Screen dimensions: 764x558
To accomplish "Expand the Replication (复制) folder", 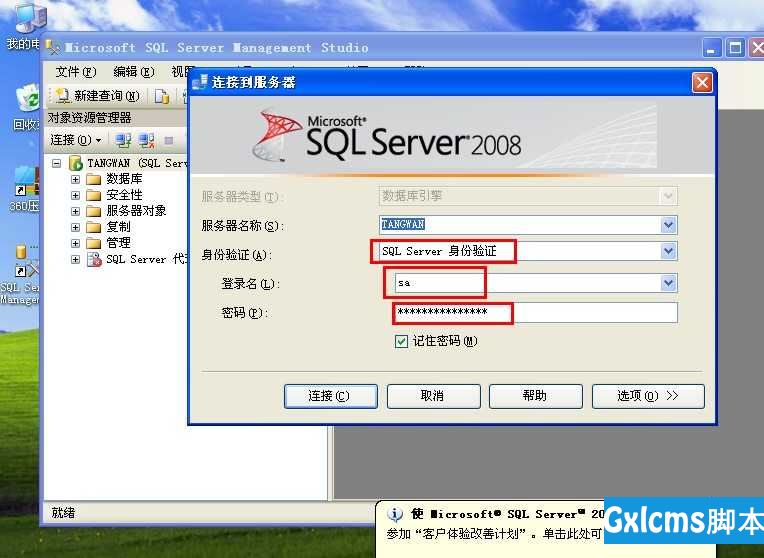I will tap(75, 227).
